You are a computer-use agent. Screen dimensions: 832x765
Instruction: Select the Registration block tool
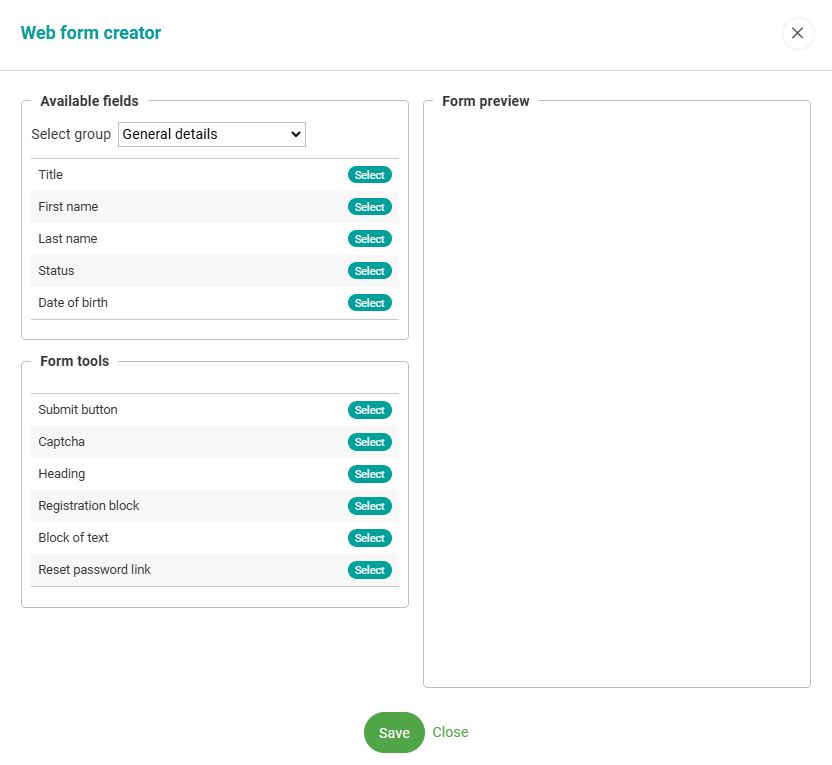[369, 506]
